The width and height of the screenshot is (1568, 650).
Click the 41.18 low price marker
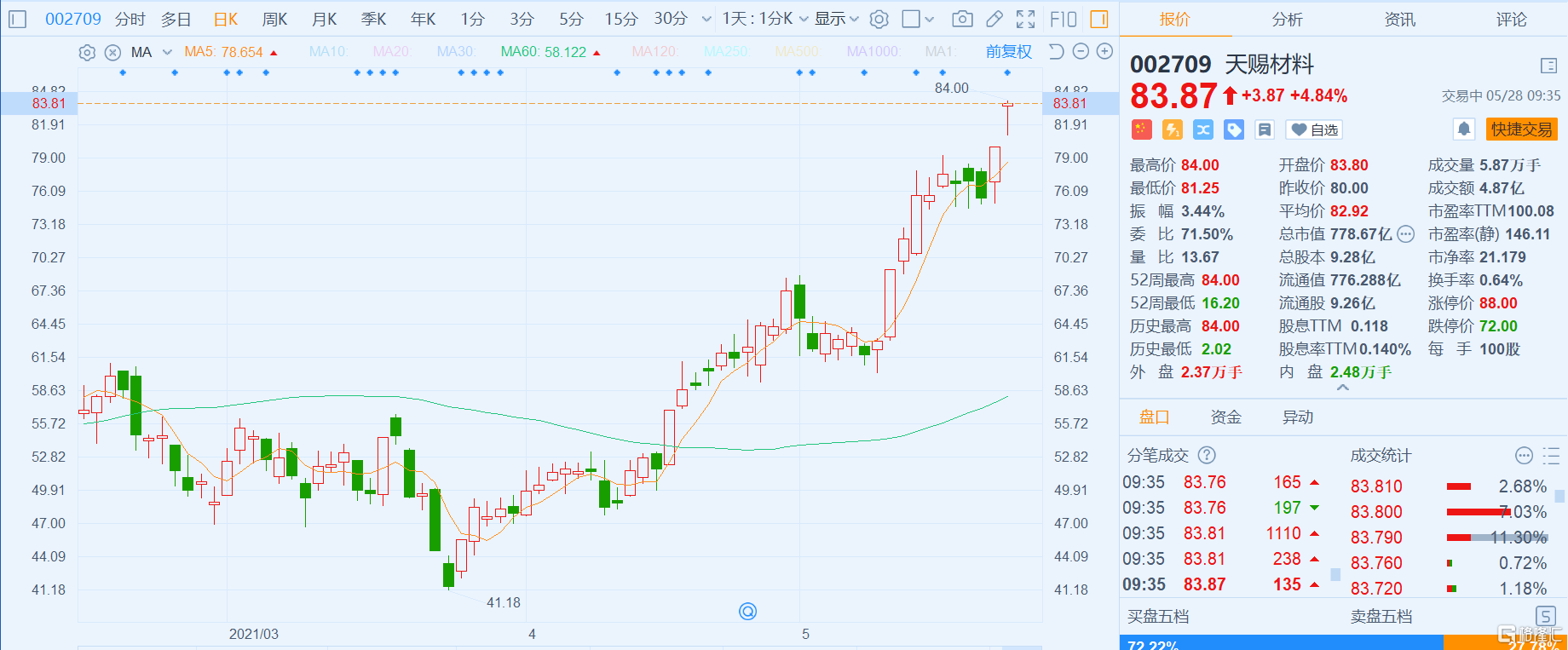click(503, 602)
